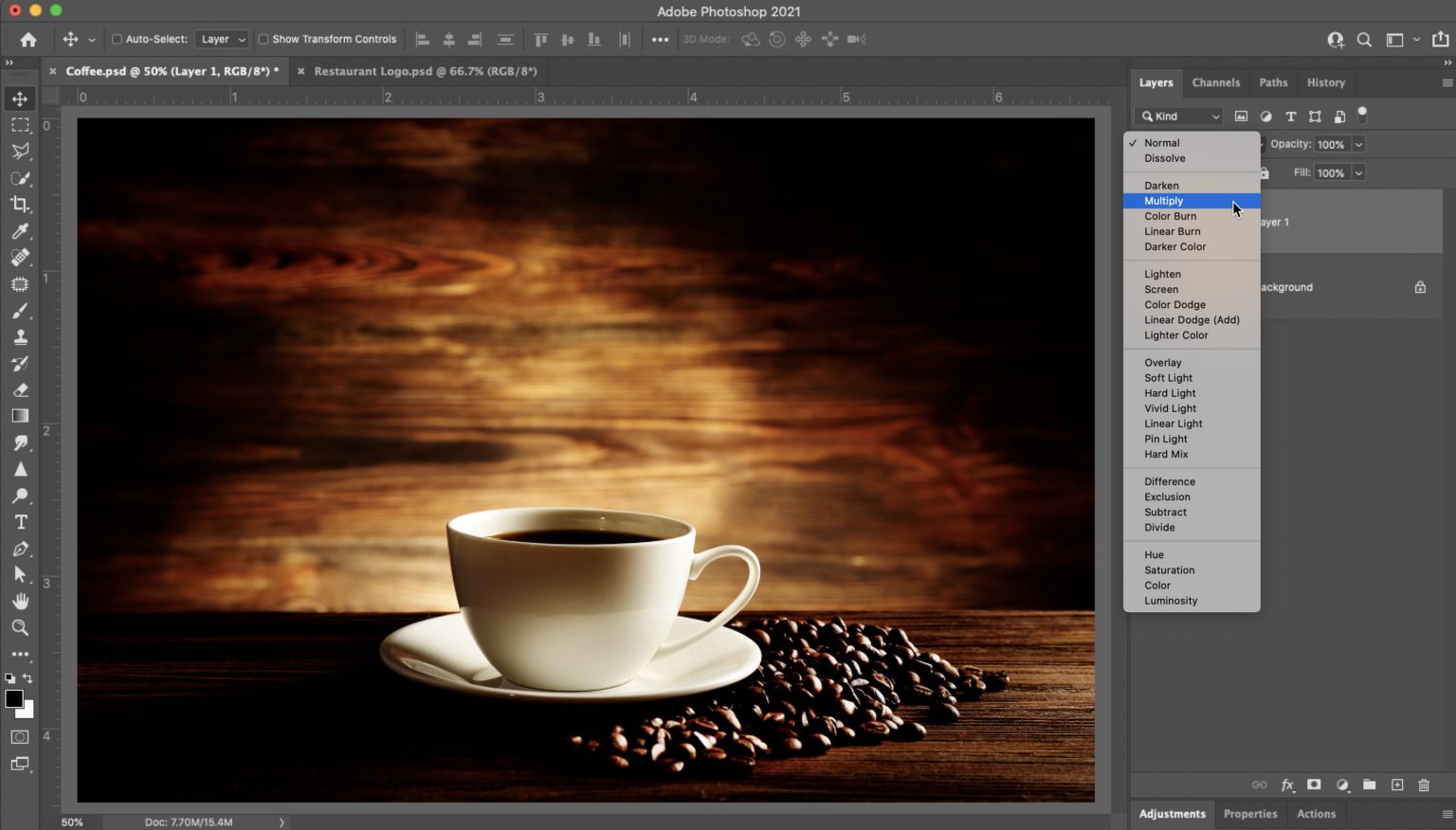Toggle the layer filtering switch
The height and width of the screenshot is (830, 1456).
pos(1362,116)
